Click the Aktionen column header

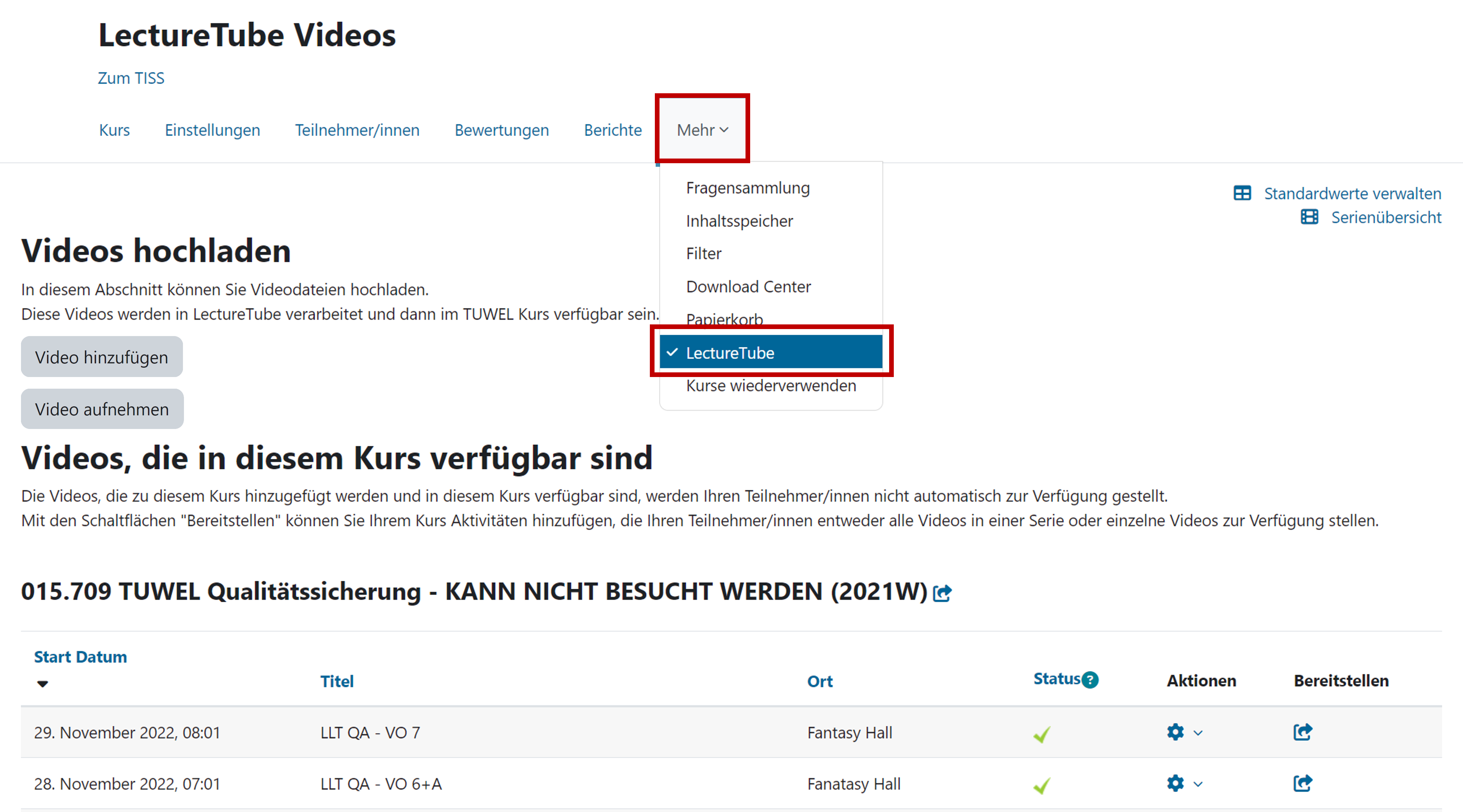tap(1201, 680)
